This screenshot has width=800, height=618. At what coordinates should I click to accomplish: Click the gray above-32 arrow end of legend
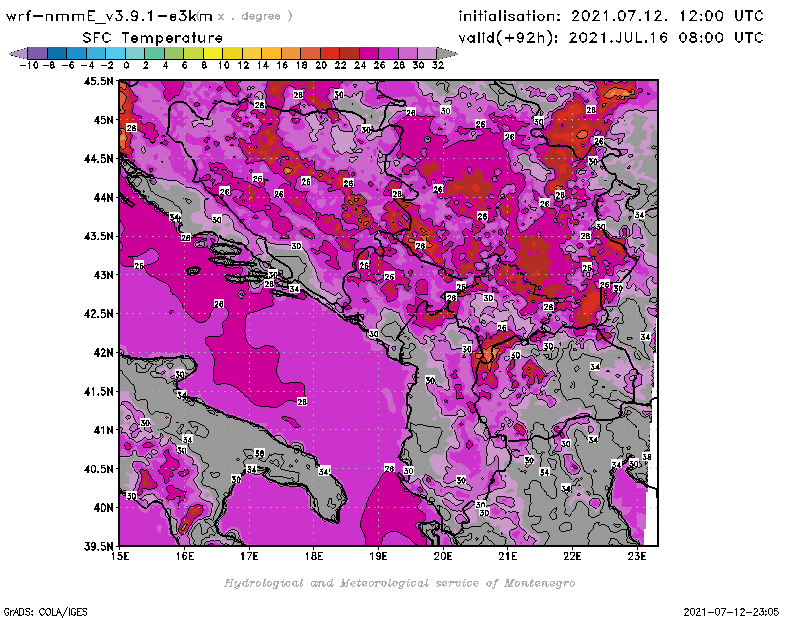[x=446, y=54]
